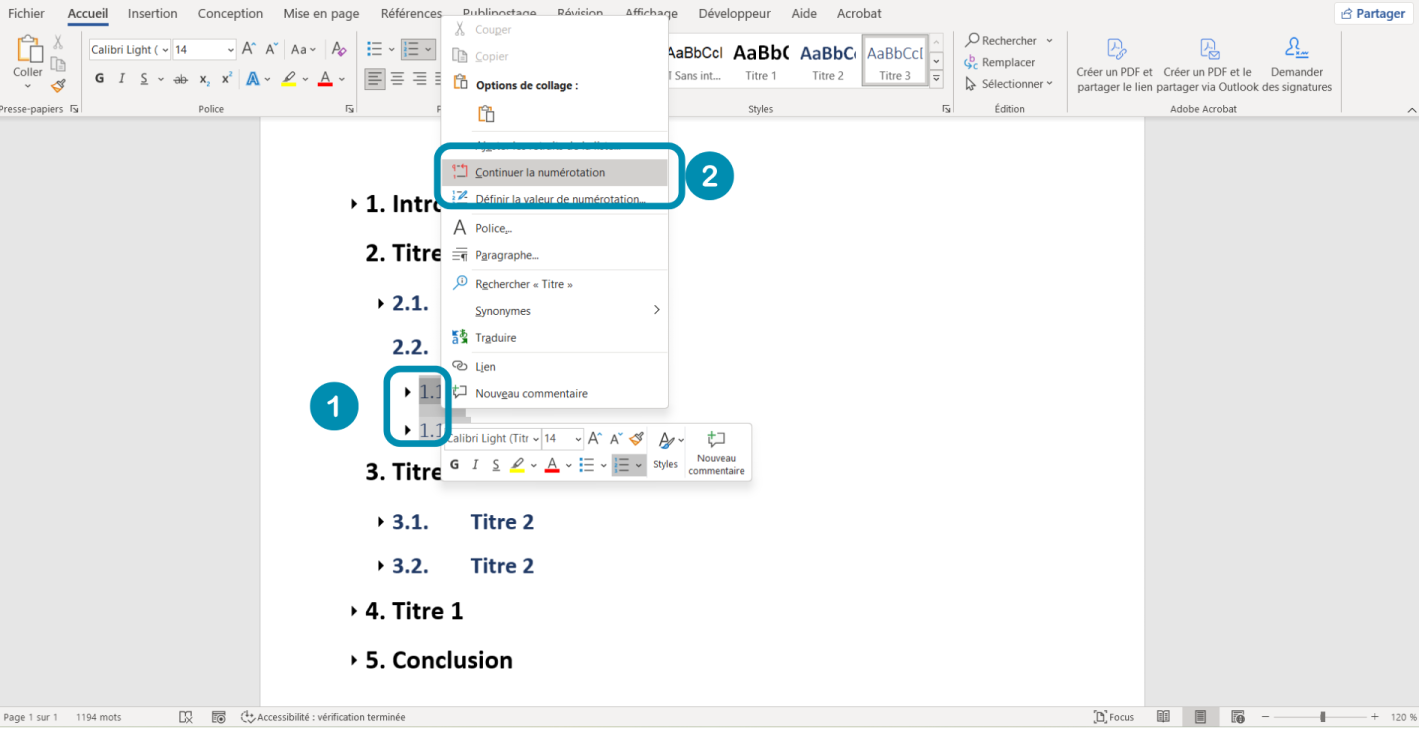The width and height of the screenshot is (1419, 731).
Task: Click the Format Painter brush in the ribbon
Action: point(58,86)
